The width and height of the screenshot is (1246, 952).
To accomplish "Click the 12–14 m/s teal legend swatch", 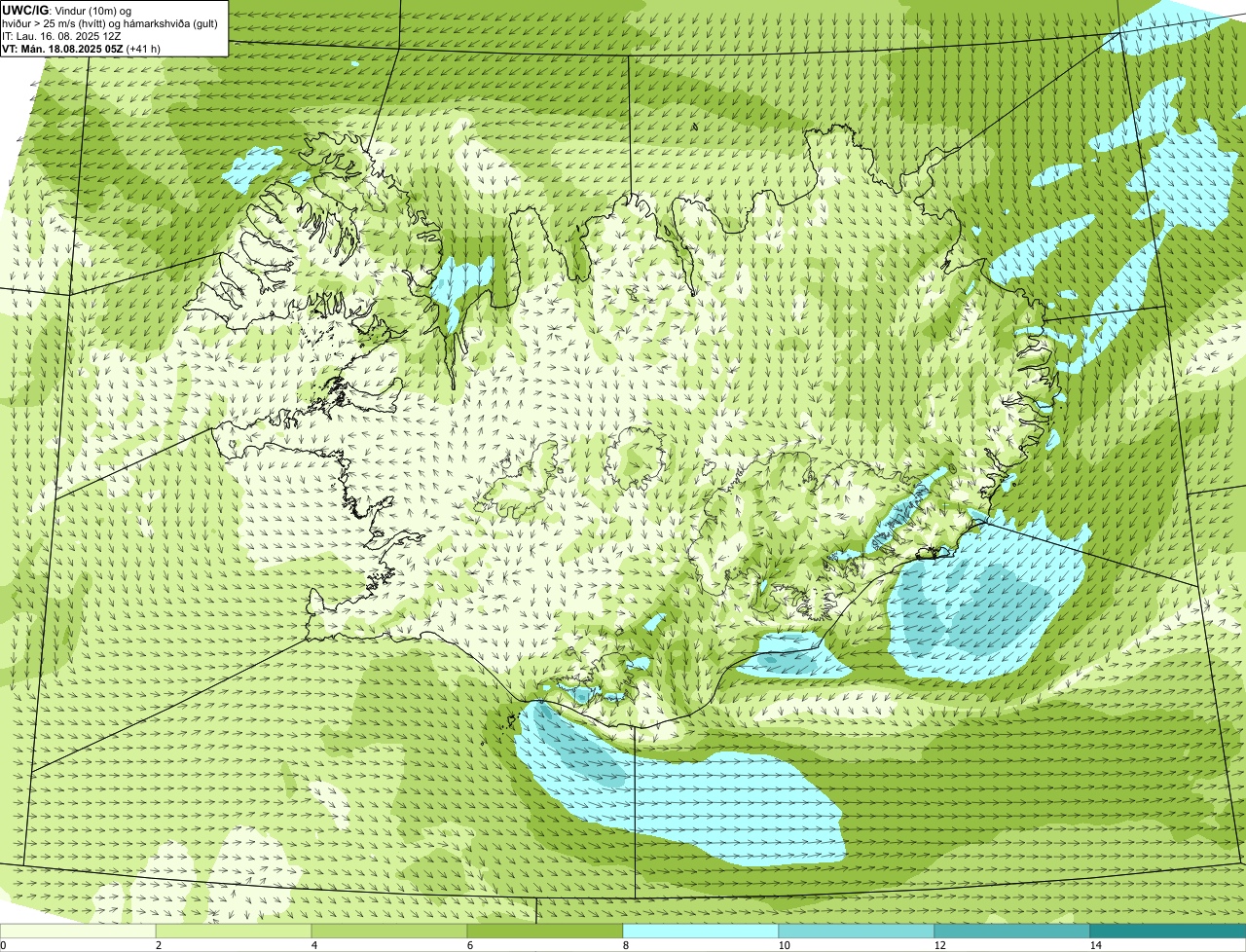I will click(1012, 932).
